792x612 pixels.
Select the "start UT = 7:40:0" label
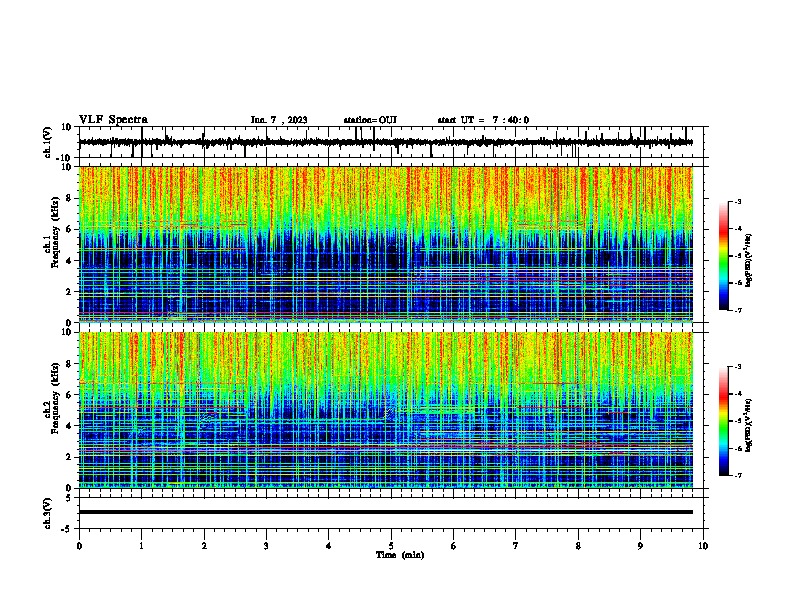[483, 120]
